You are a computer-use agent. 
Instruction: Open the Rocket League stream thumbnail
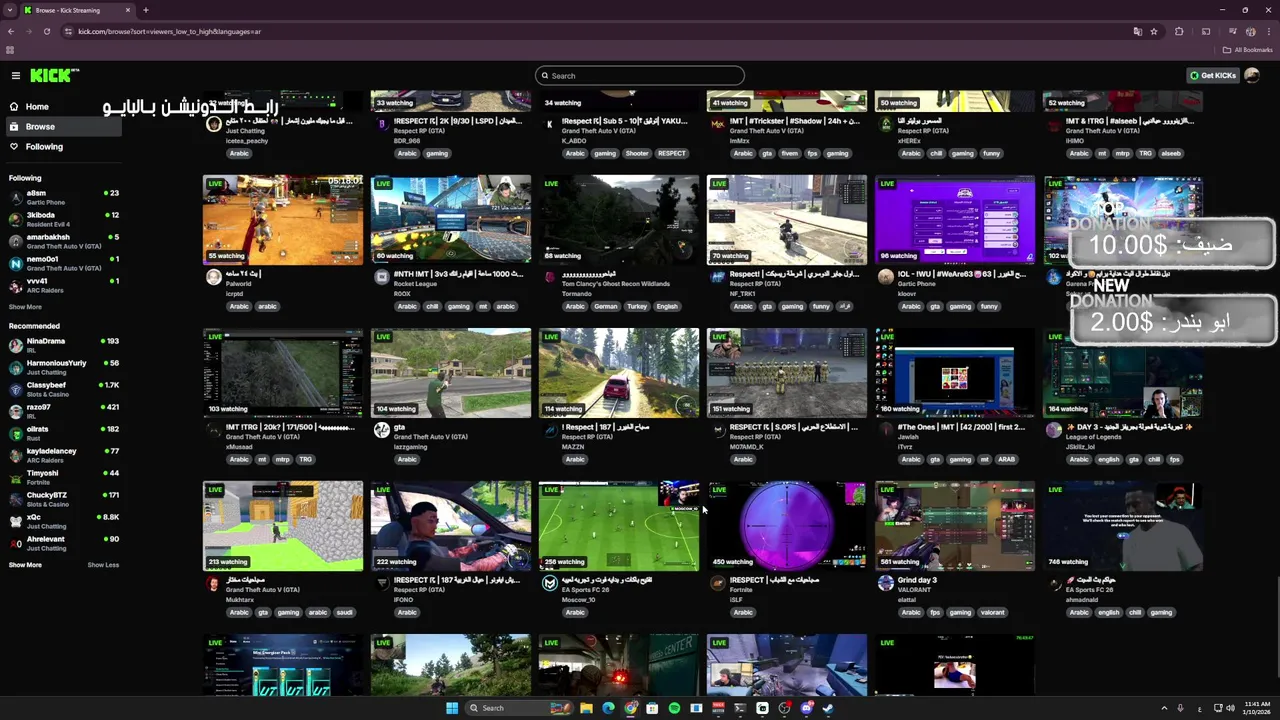(451, 220)
